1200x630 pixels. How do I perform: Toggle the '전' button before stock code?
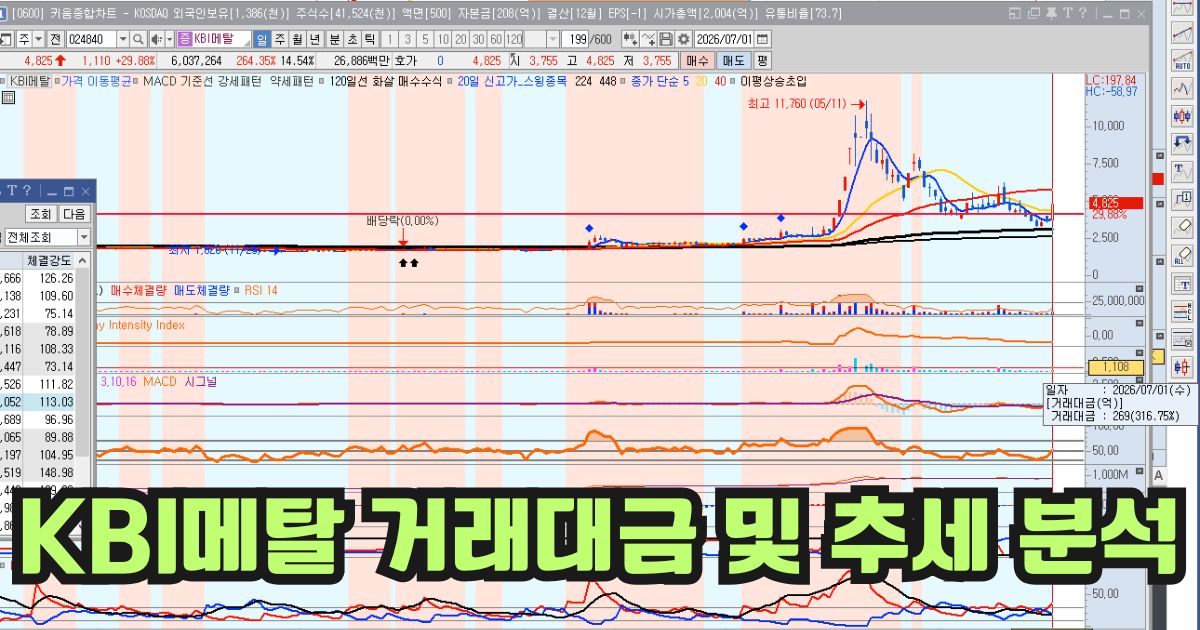[55, 39]
